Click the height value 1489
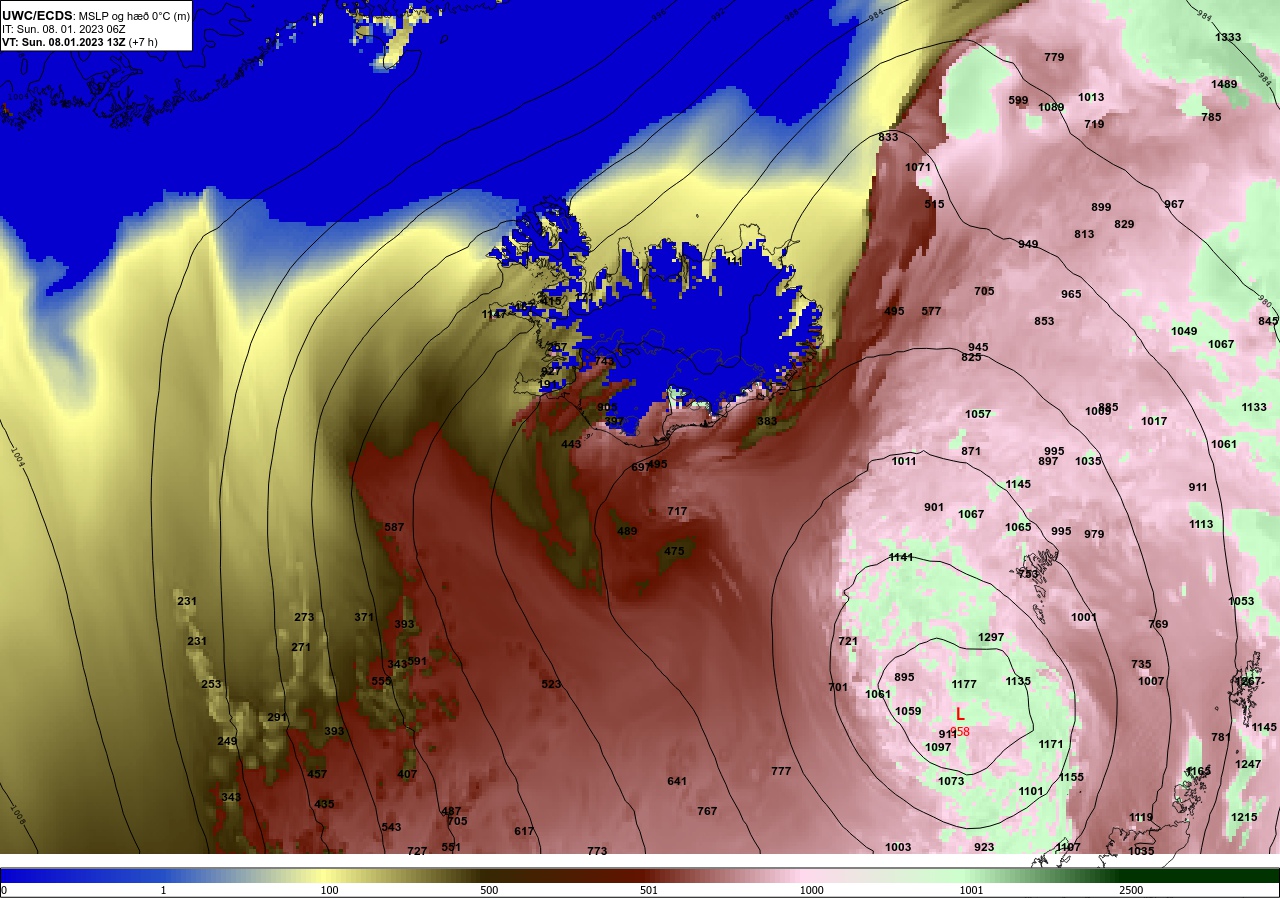 click(1224, 84)
